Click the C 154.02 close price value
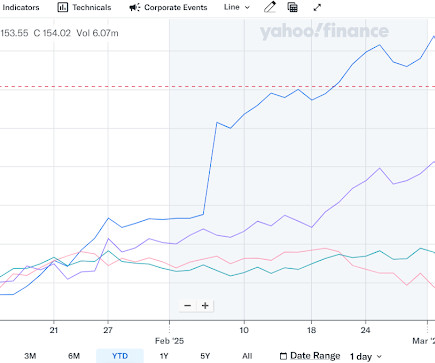Viewport: 435px width, 363px height. [x=52, y=33]
